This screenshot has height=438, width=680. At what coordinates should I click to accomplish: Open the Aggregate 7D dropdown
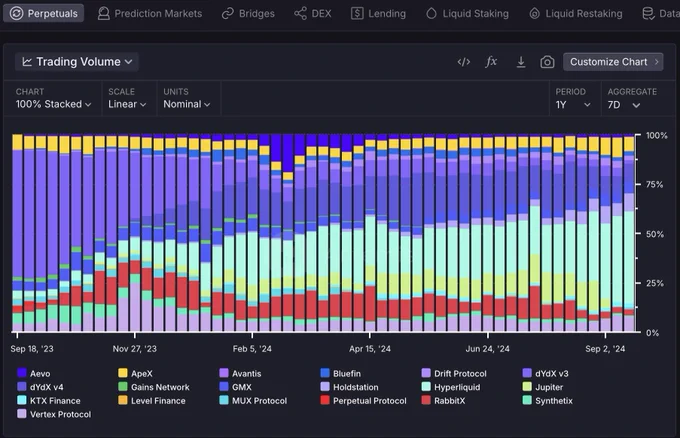624,105
